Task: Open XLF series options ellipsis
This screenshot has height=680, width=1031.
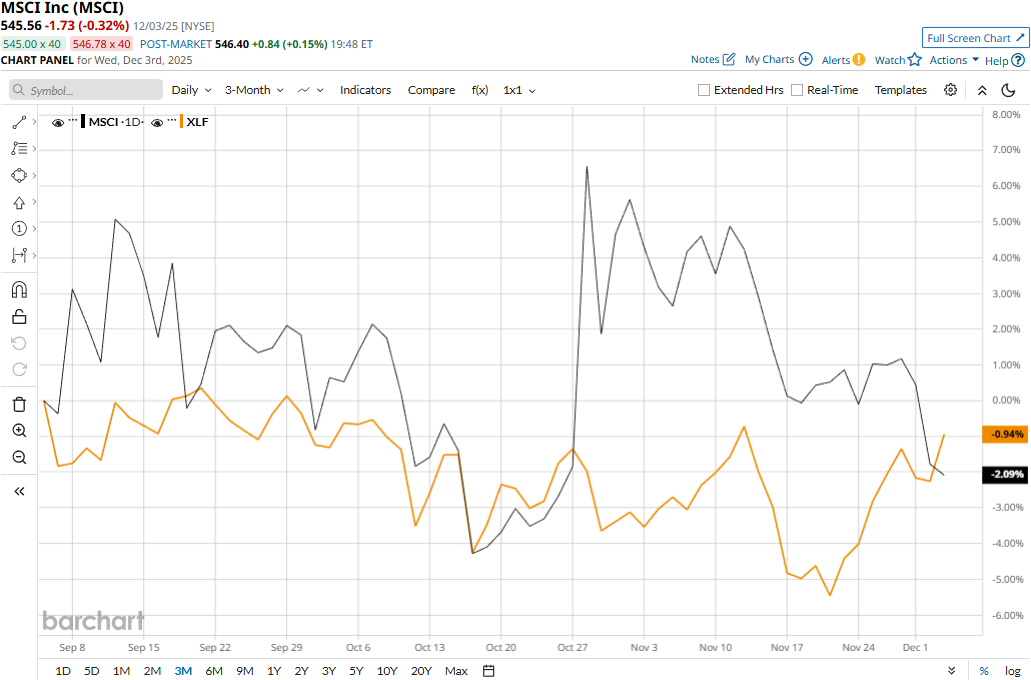Action: pos(172,121)
